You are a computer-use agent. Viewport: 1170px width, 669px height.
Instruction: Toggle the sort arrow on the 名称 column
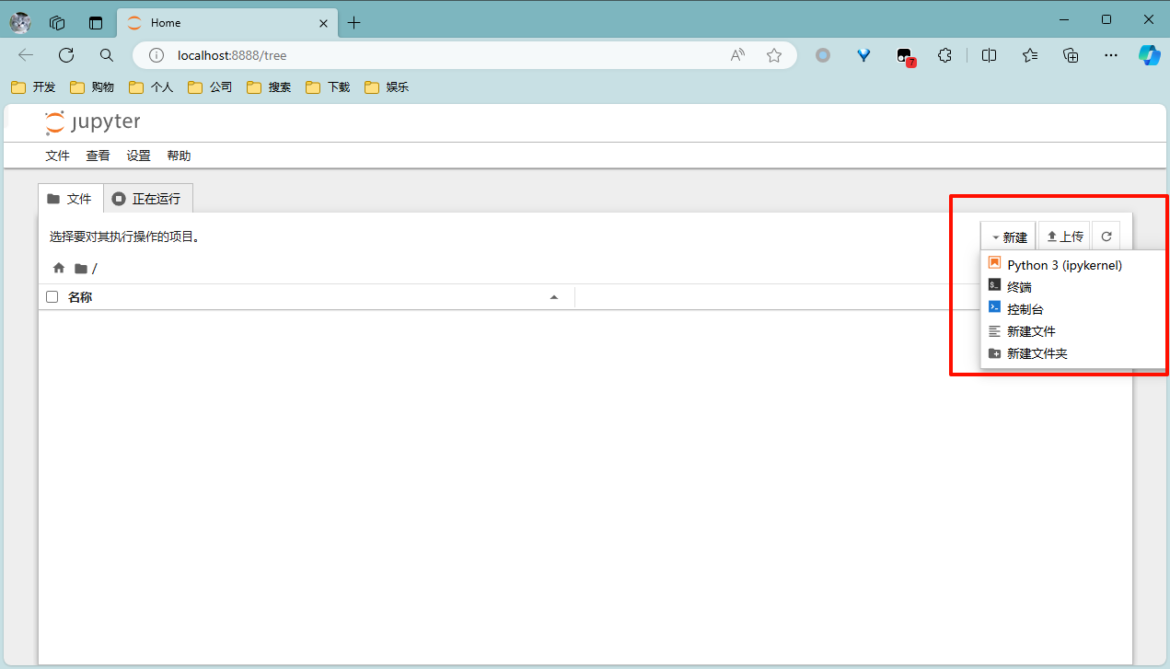click(x=554, y=297)
